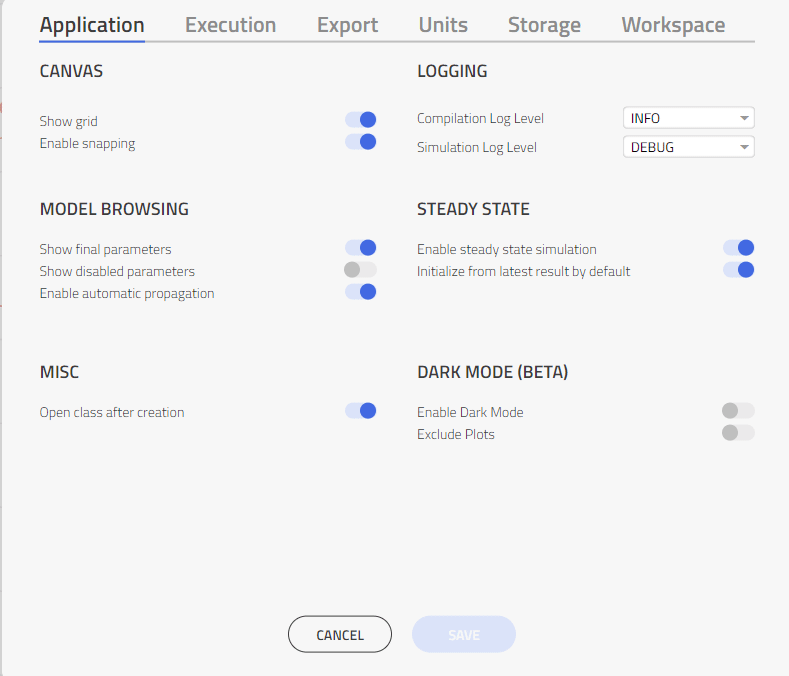The image size is (789, 676).
Task: Open Simulation Log Level dropdown
Action: pyautogui.click(x=689, y=147)
